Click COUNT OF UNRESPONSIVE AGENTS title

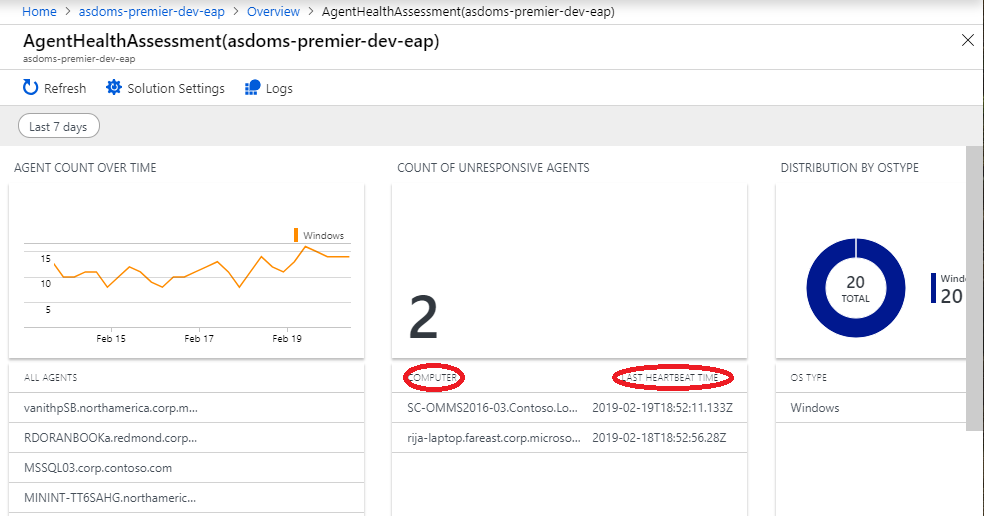(493, 168)
